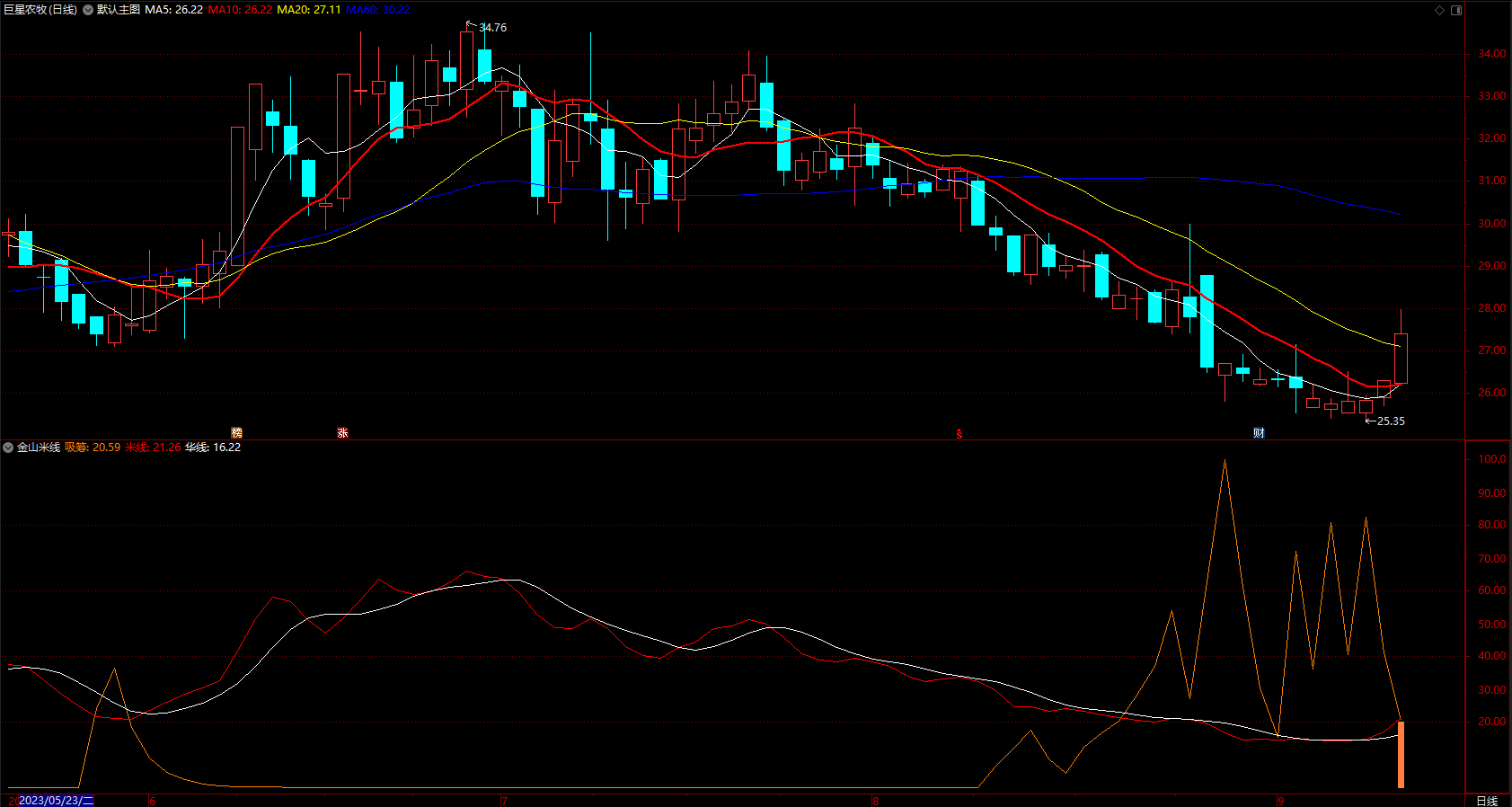Click the small red marker near August

click(959, 434)
